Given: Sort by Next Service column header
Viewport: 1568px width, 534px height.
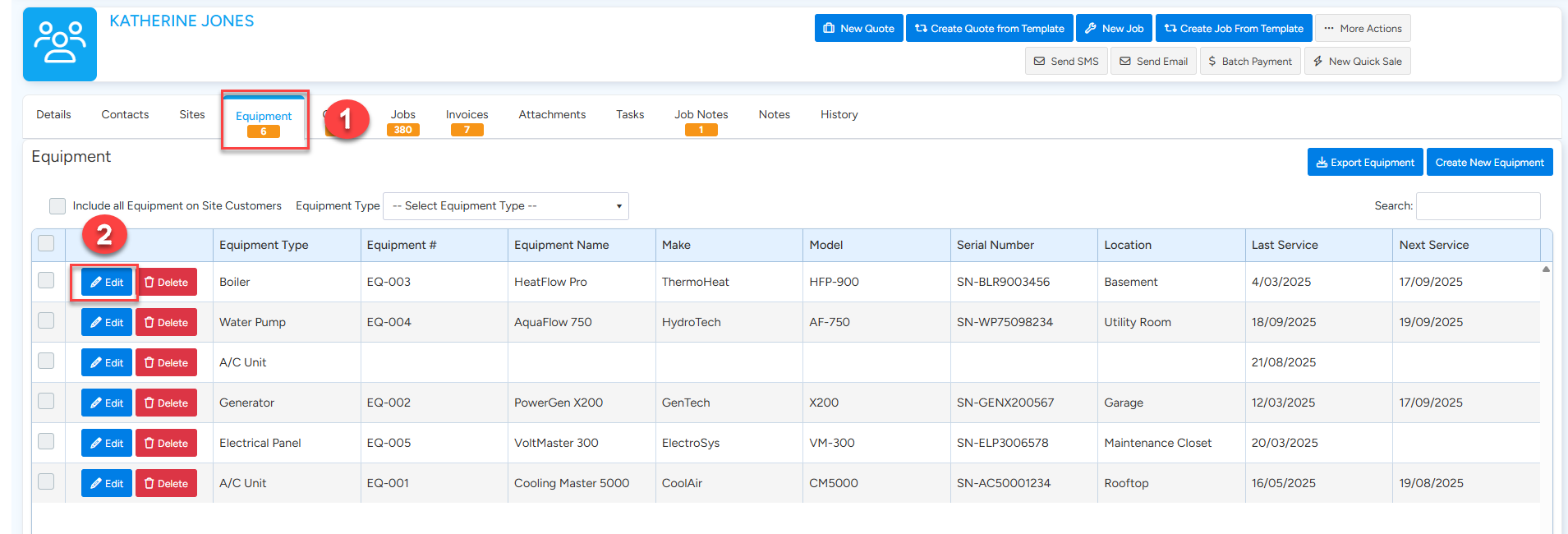Looking at the screenshot, I should (1433, 245).
